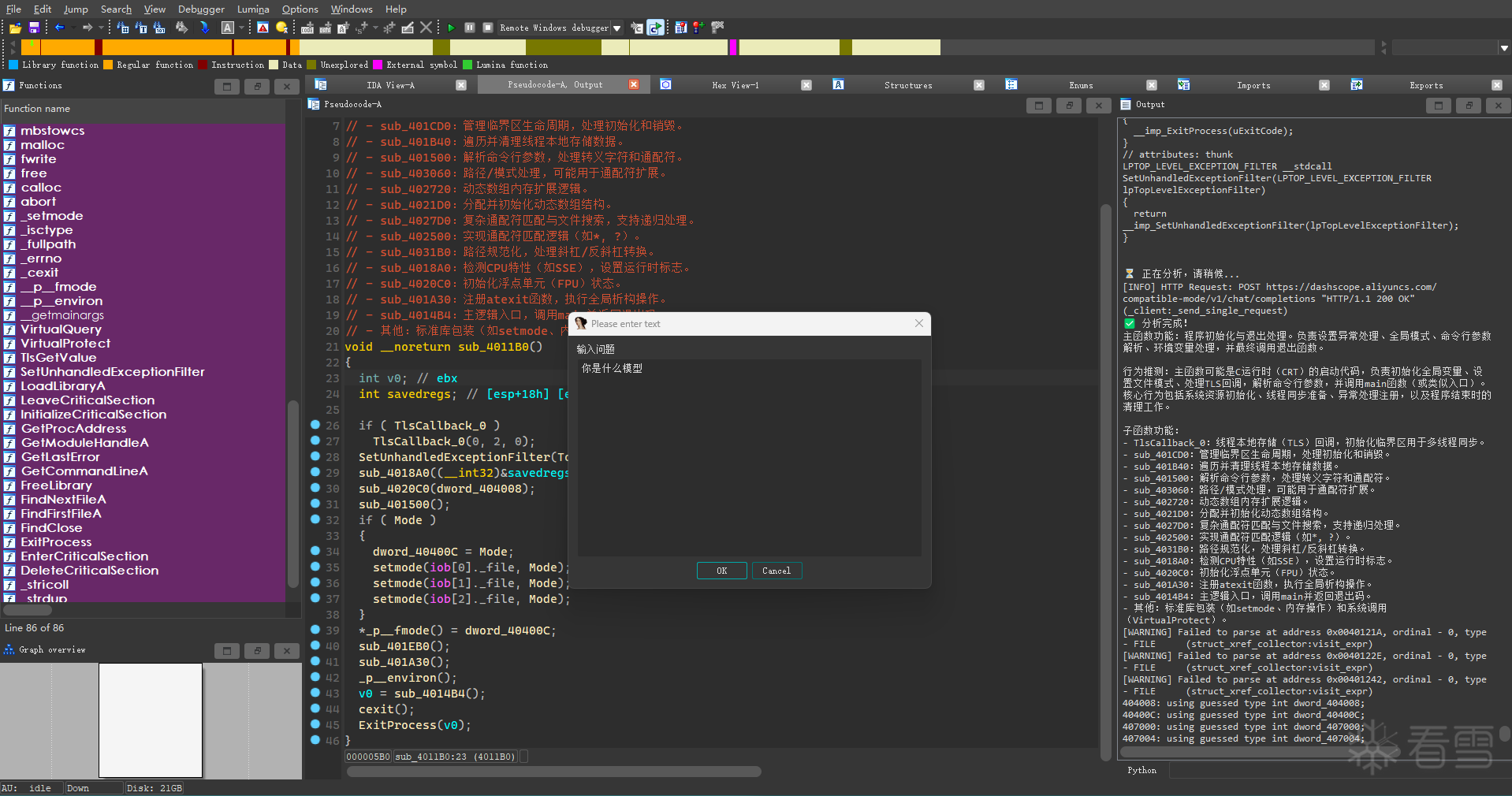Toggle breakpoint dot on line 26
Image resolution: width=1512 pixels, height=796 pixels.
315,425
